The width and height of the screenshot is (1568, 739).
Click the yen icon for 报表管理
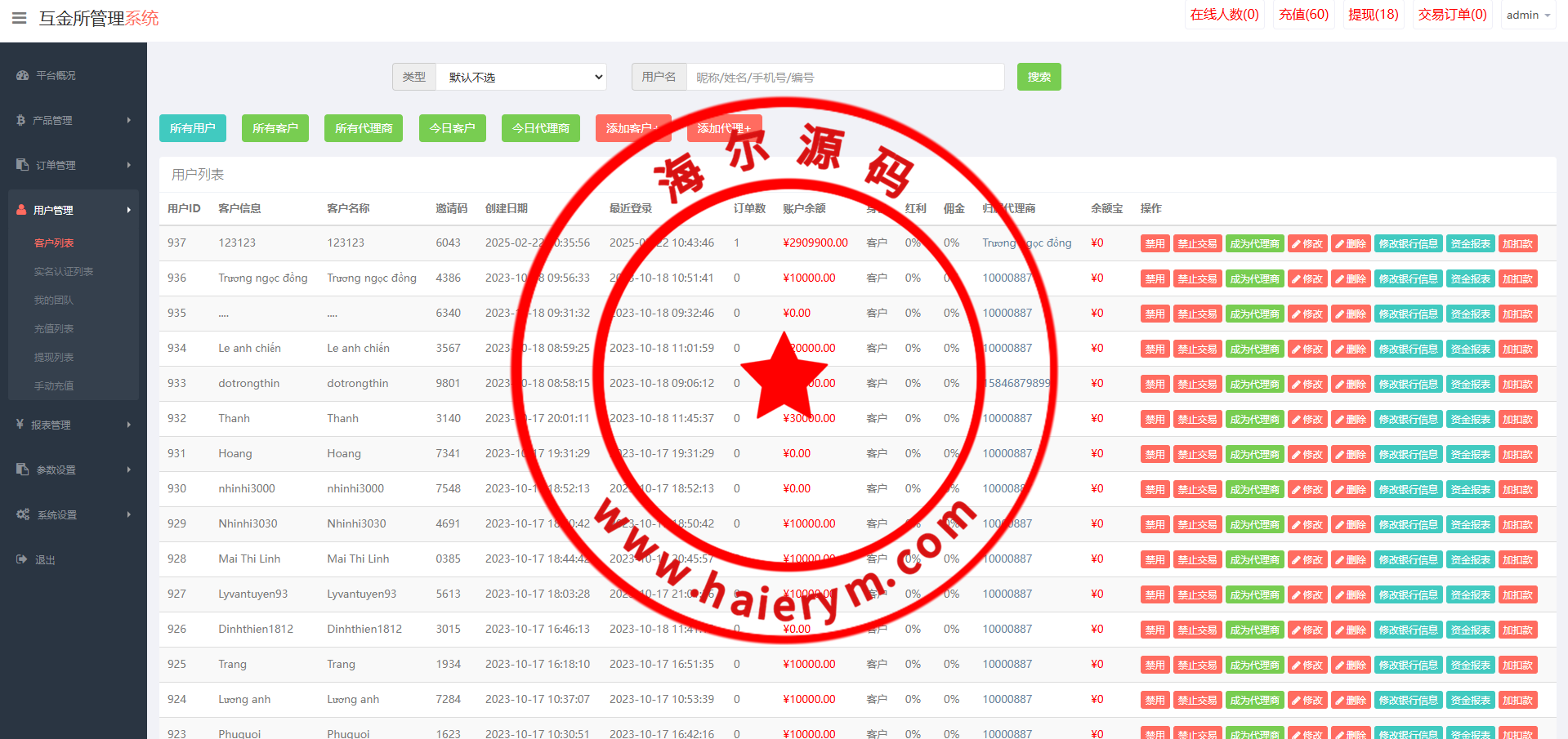[x=20, y=424]
